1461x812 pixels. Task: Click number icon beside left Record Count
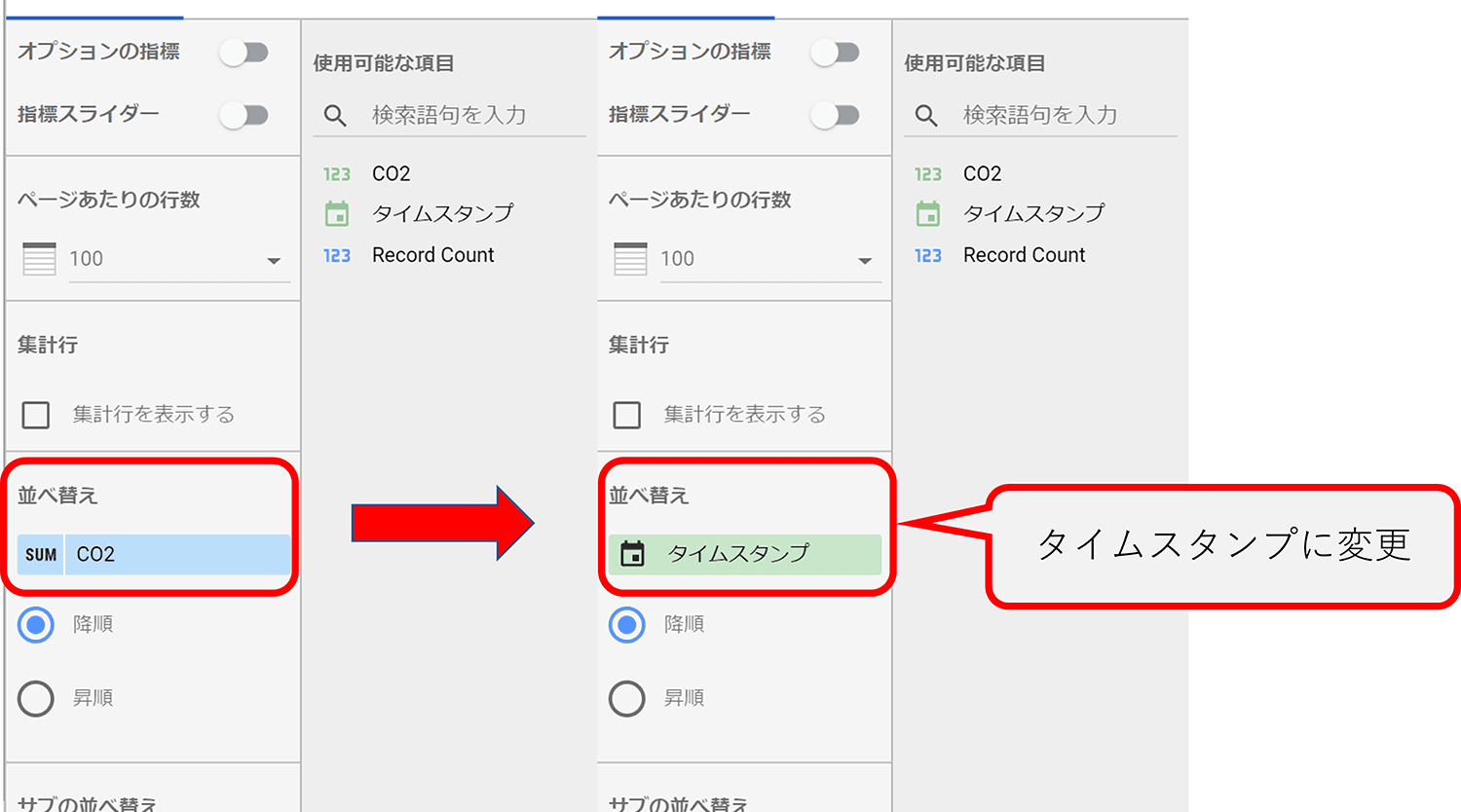[337, 256]
